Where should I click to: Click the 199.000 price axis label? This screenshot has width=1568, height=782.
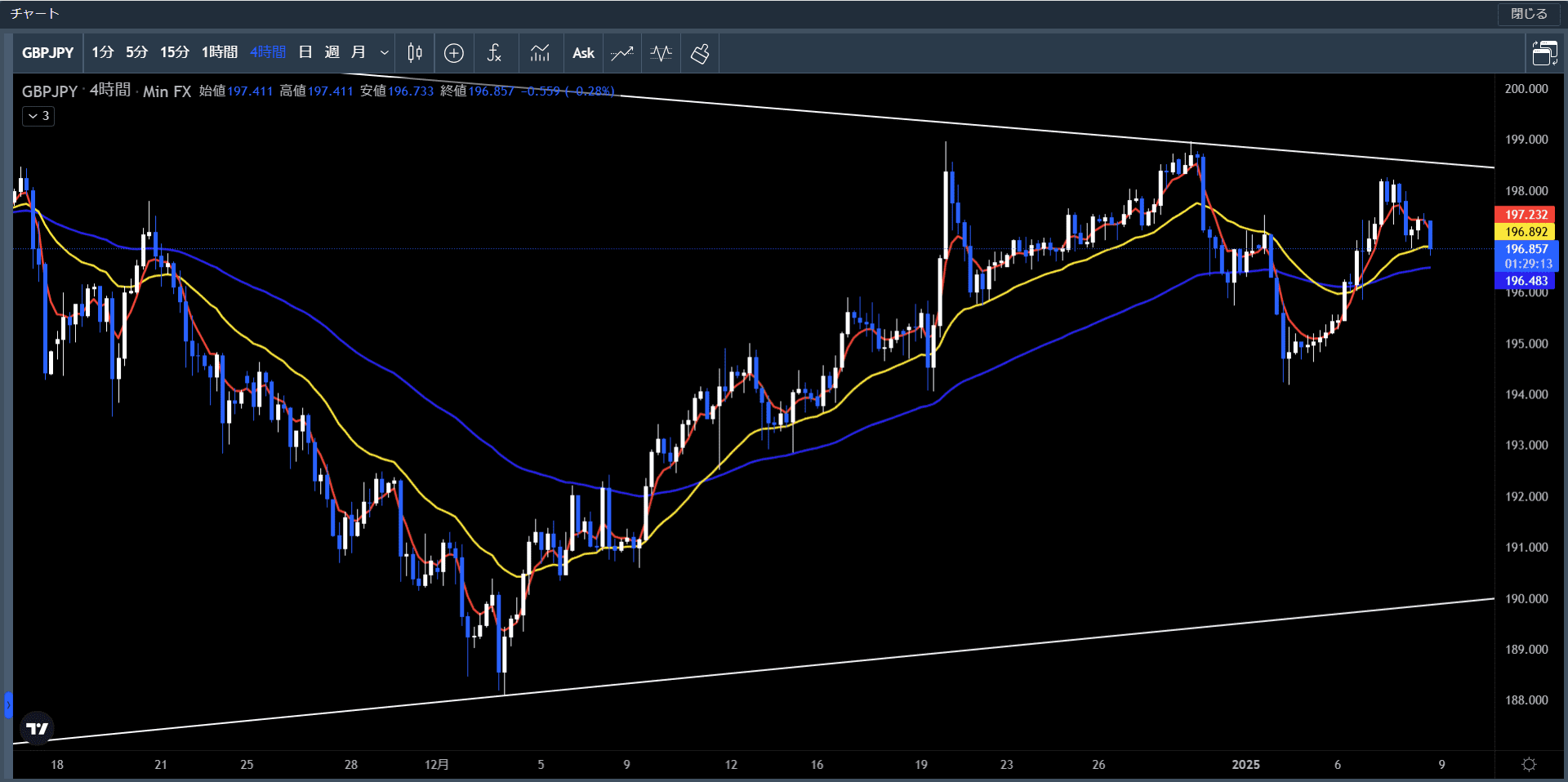[x=1526, y=140]
